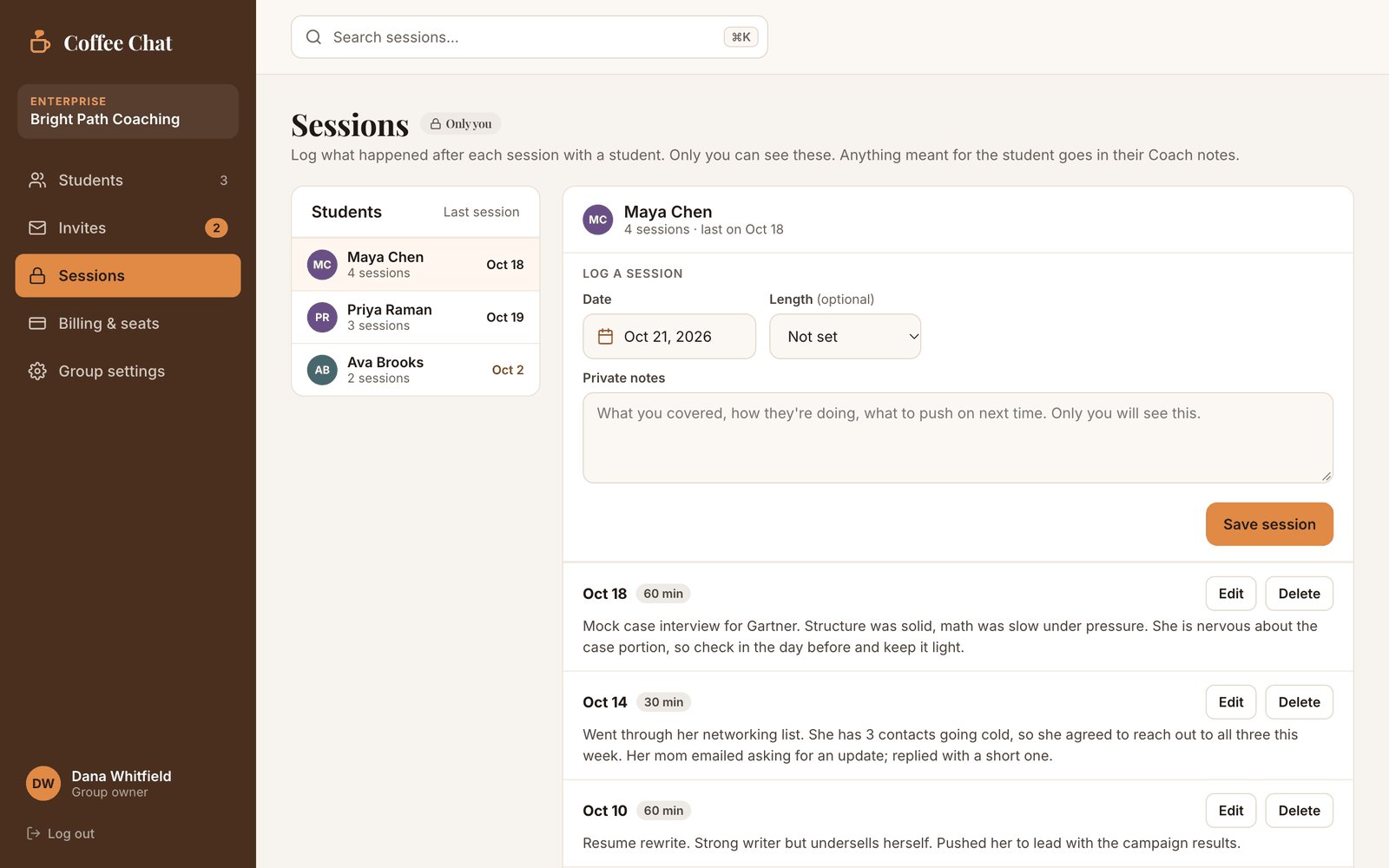
Task: Click the 30 min tag on Oct 14
Action: point(663,702)
